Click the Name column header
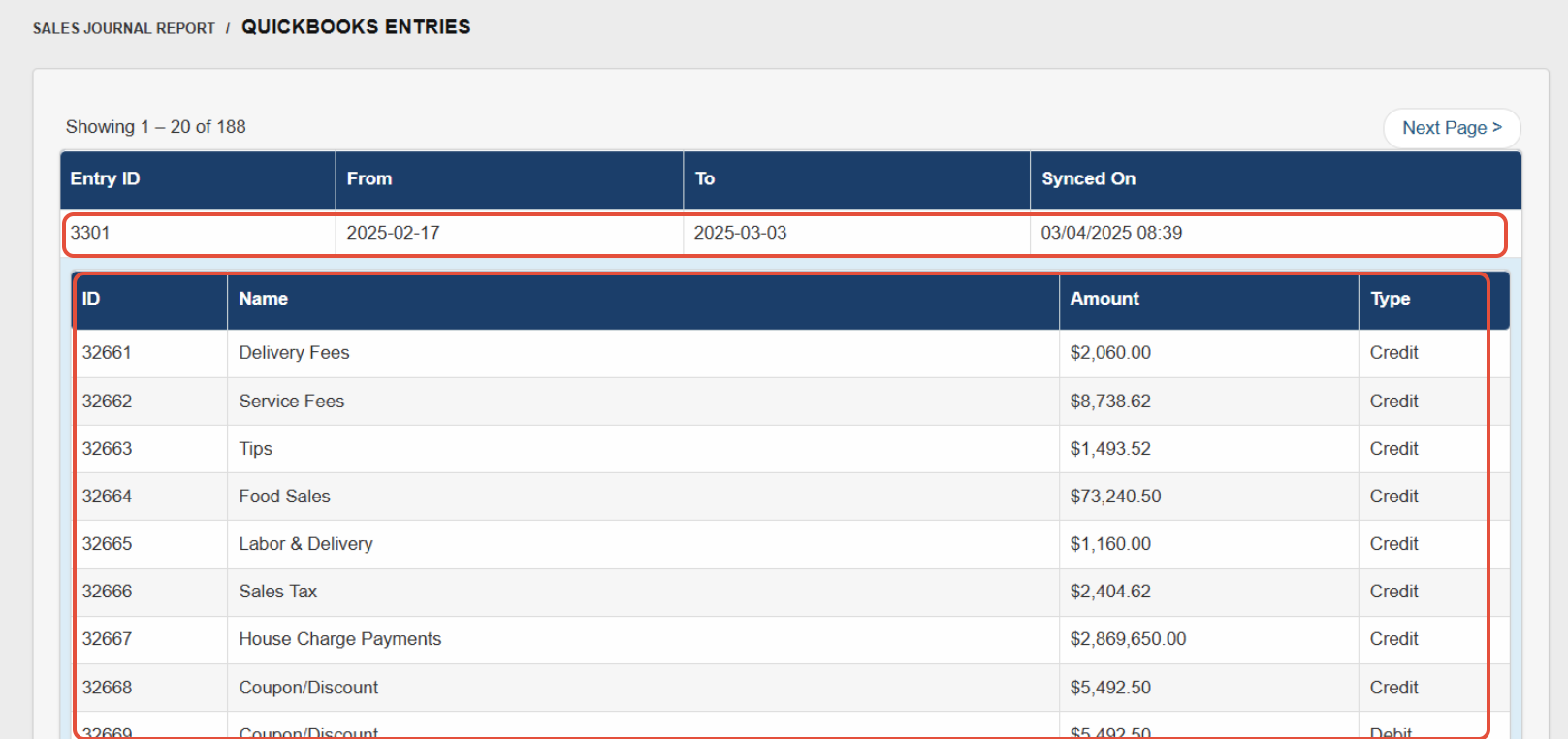 [x=643, y=301]
